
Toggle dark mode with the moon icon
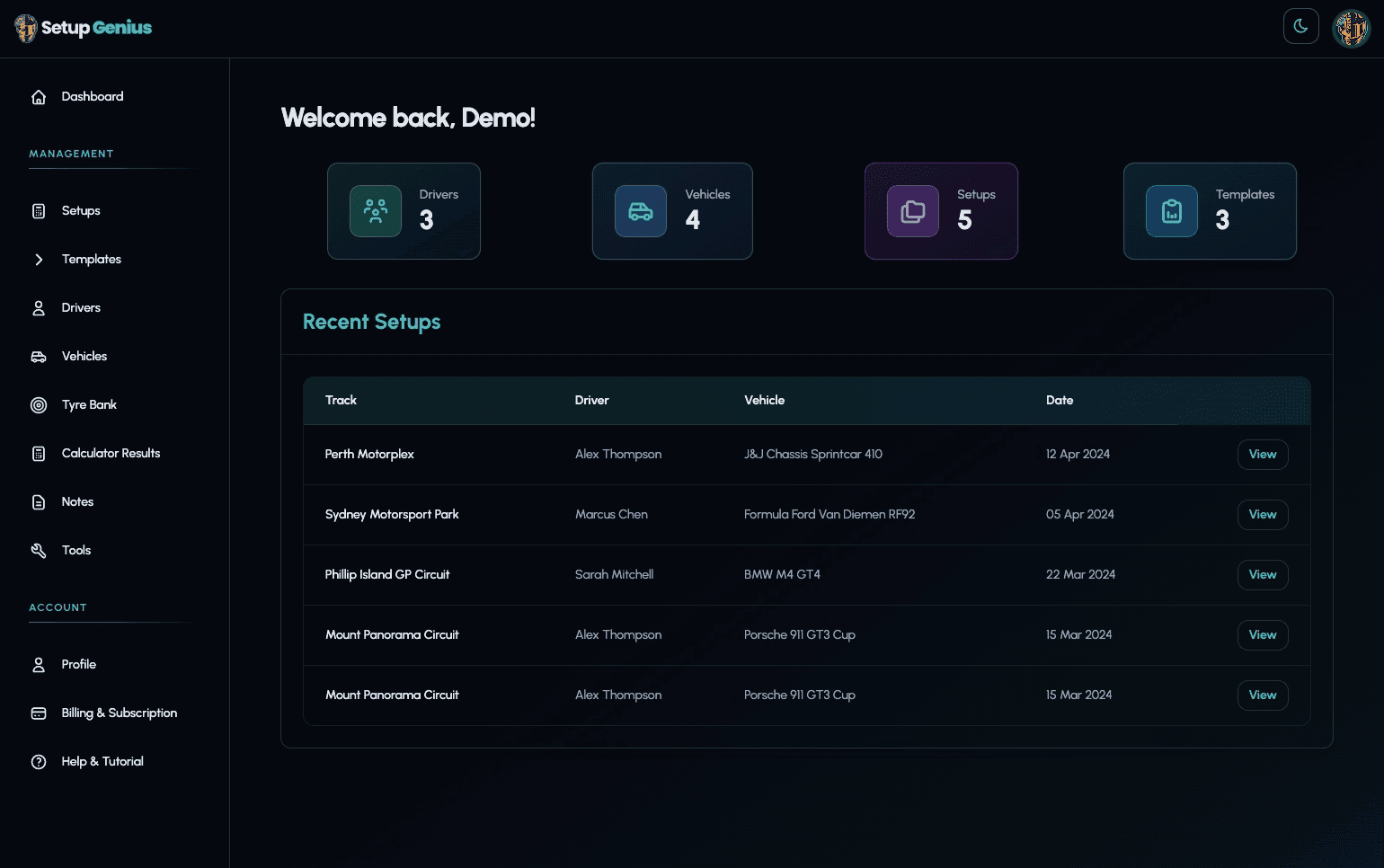tap(1300, 26)
